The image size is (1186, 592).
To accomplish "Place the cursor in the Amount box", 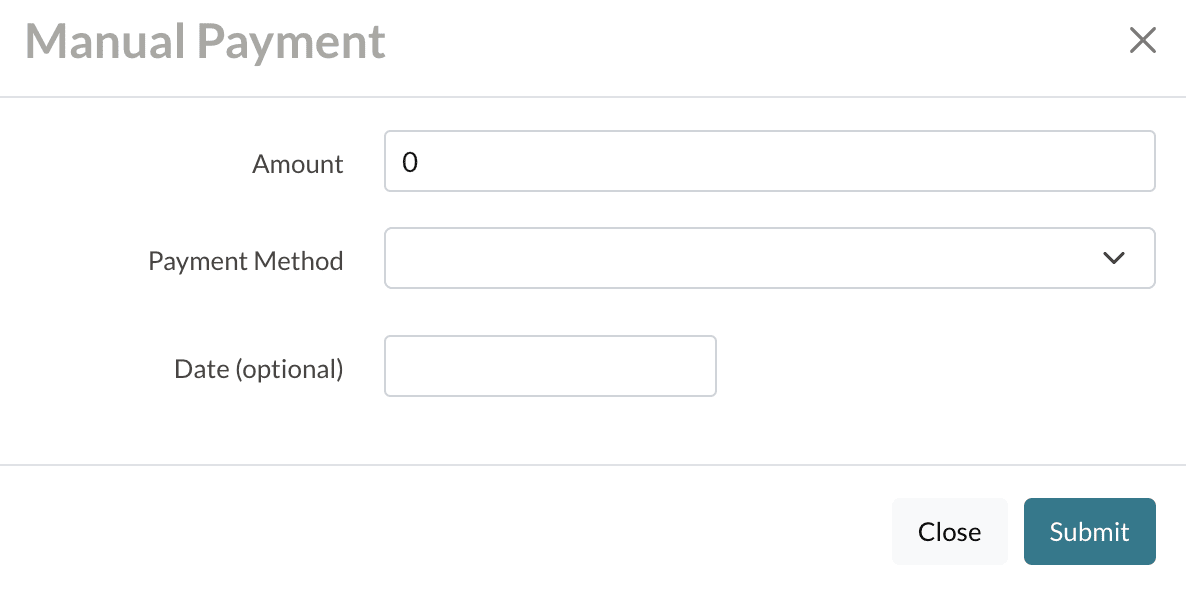I will pyautogui.click(x=769, y=161).
